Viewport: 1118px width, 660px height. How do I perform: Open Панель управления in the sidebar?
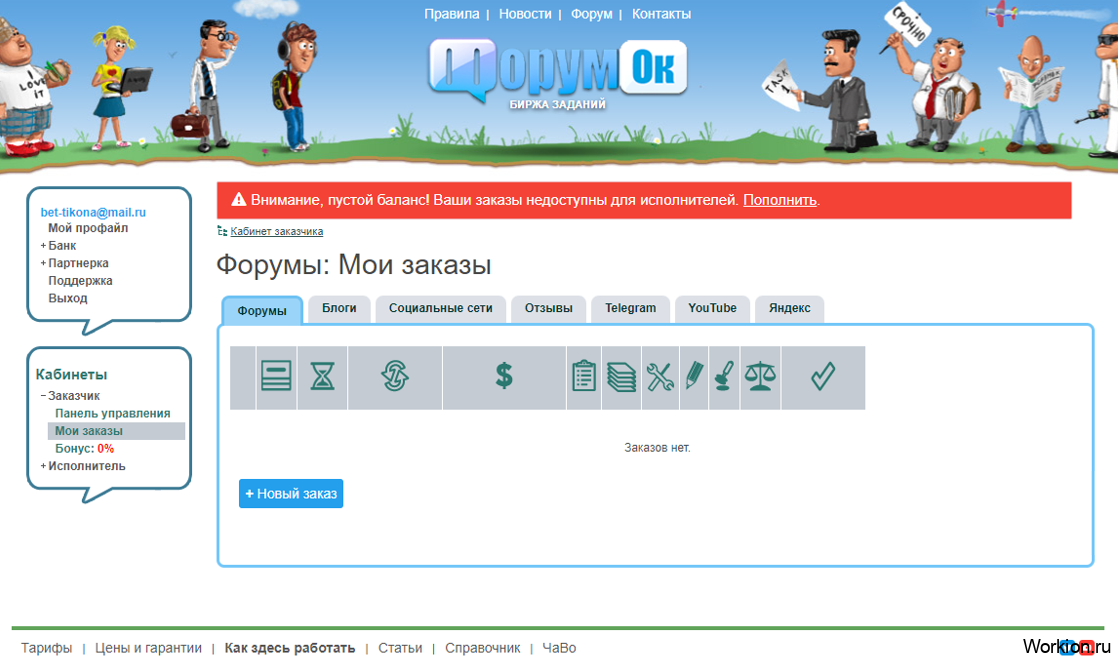(x=113, y=413)
